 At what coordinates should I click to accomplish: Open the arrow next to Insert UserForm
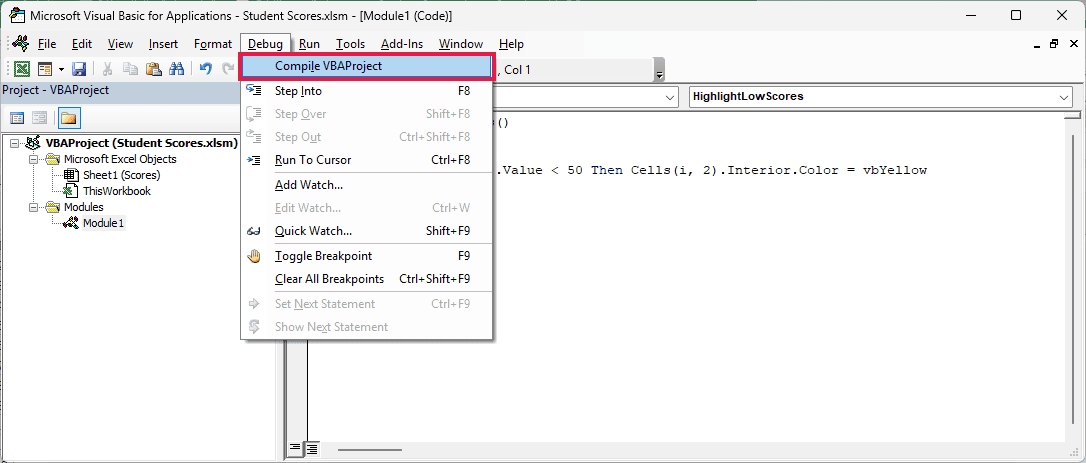tap(61, 69)
